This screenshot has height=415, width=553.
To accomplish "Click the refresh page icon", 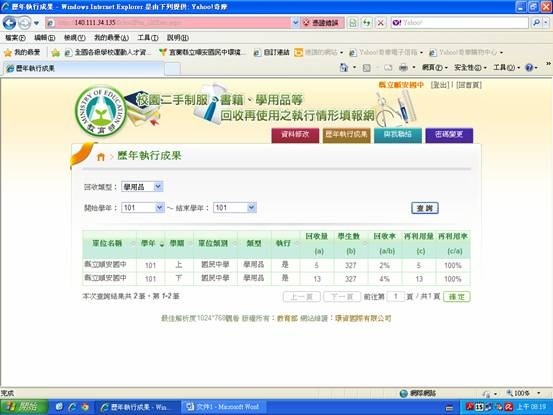I will click(x=367, y=23).
